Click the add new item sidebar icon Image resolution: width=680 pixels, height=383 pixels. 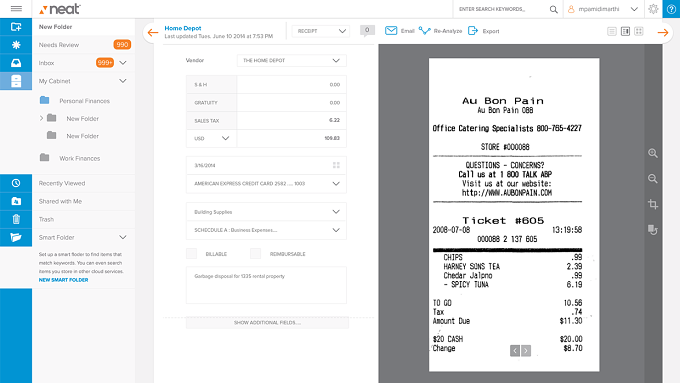click(x=16, y=27)
